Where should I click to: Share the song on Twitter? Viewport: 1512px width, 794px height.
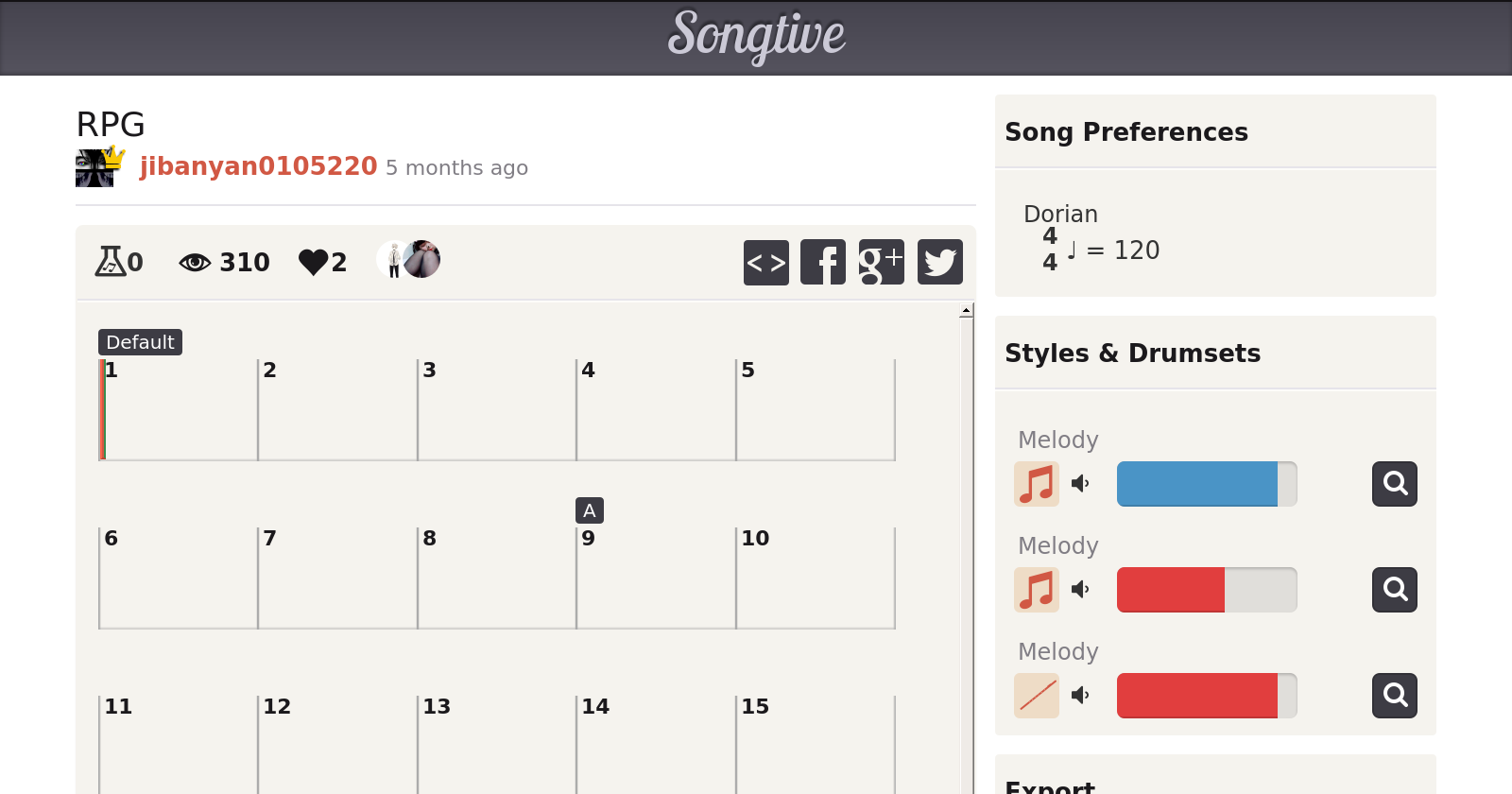(x=939, y=262)
